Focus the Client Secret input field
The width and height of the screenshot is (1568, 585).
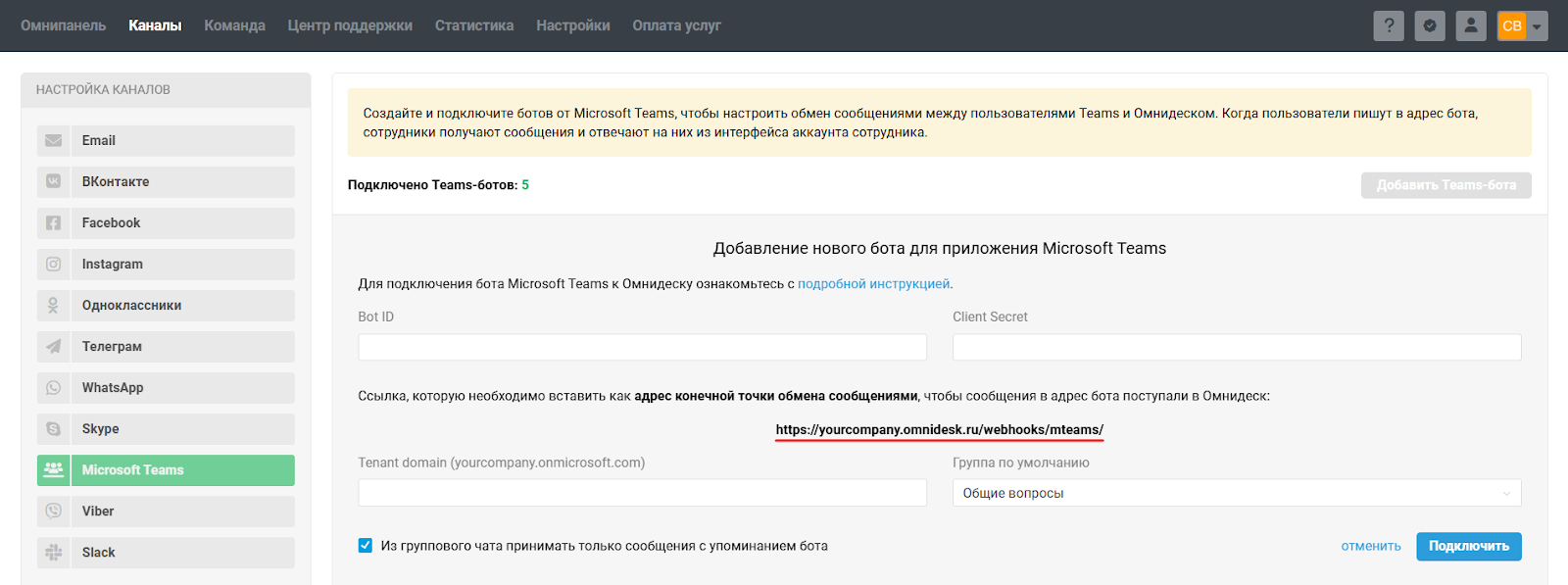[x=1237, y=347]
